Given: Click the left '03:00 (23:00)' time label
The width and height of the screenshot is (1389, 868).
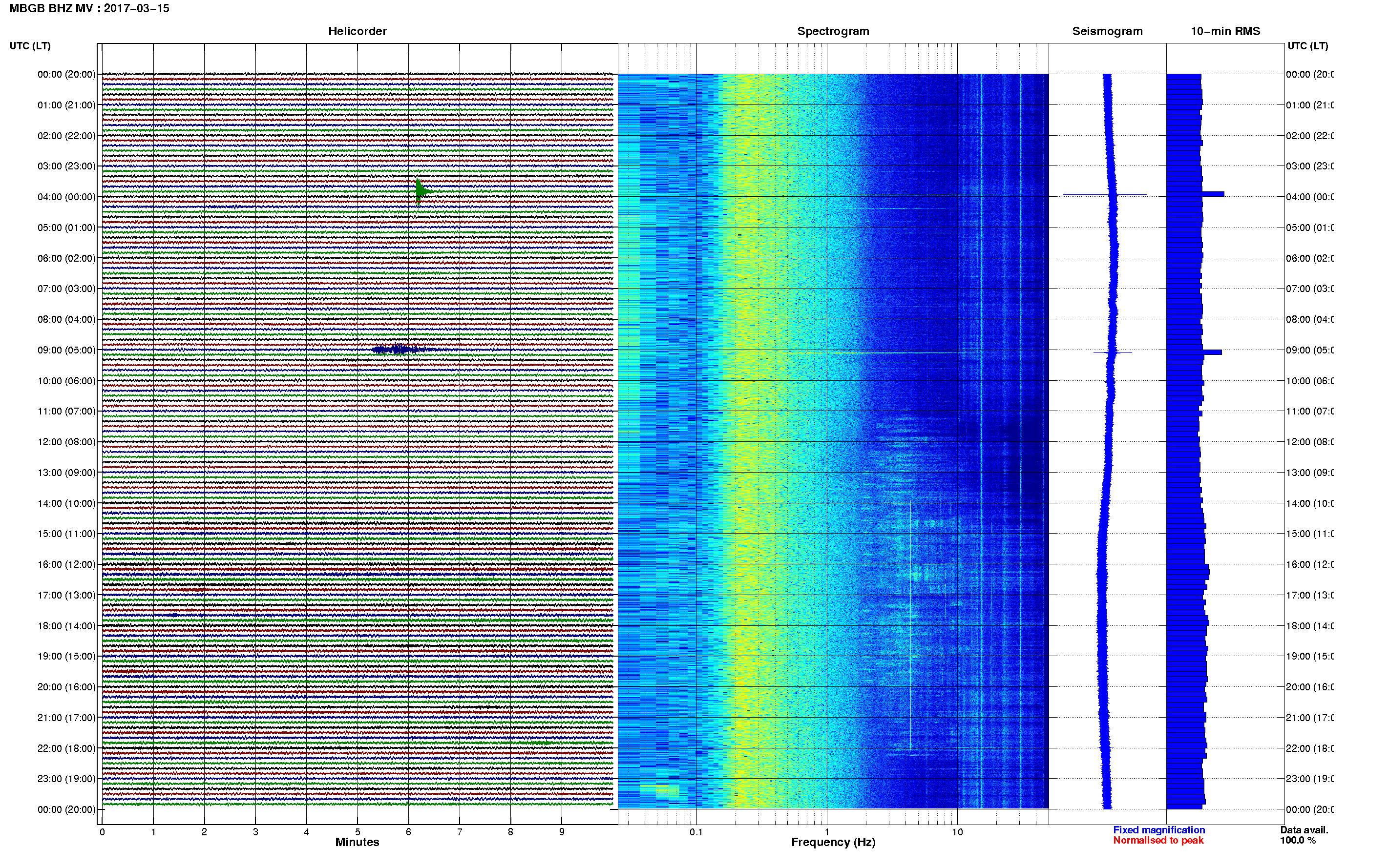Looking at the screenshot, I should (66, 166).
